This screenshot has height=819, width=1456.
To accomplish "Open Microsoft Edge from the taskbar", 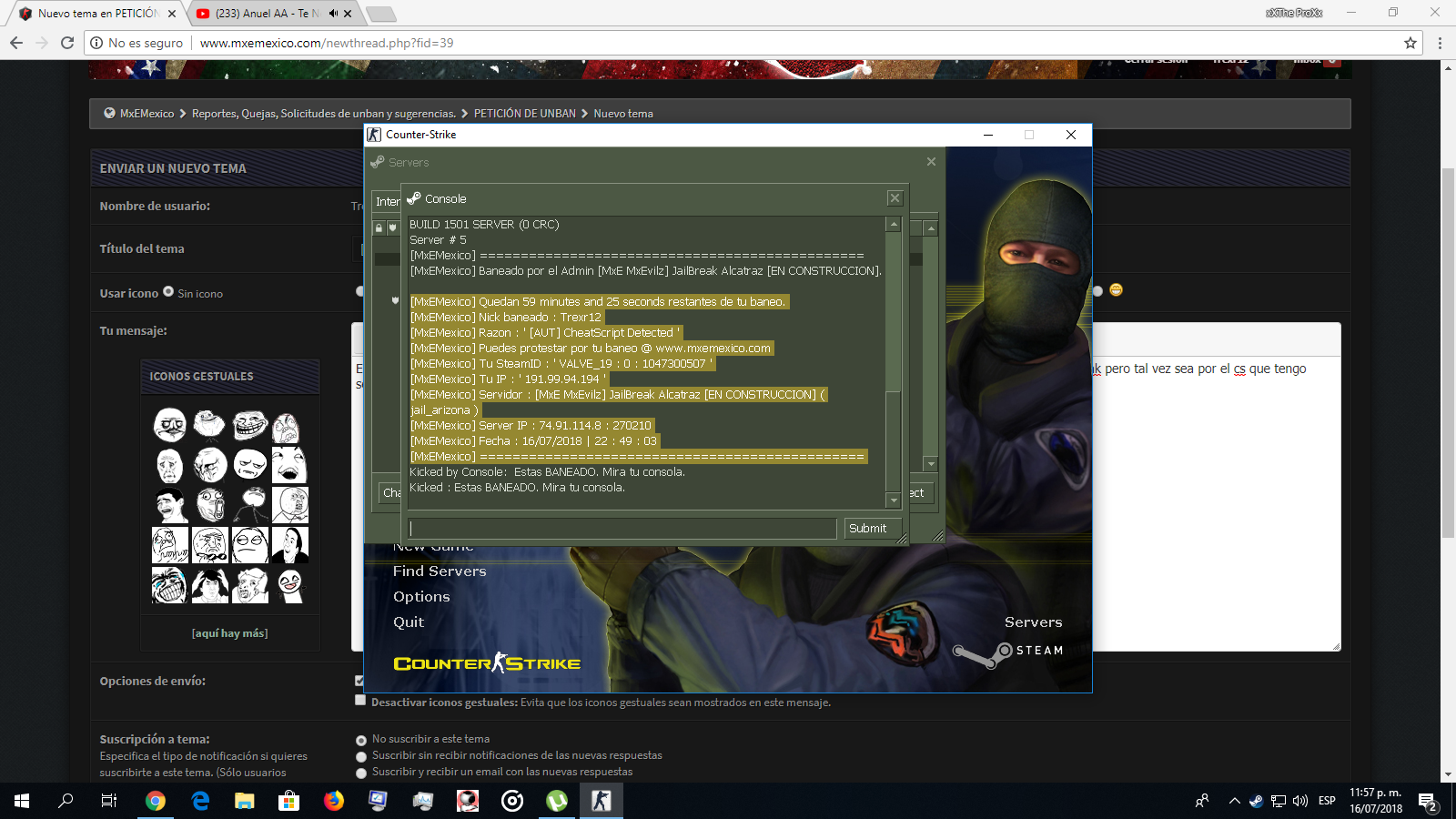I will [x=200, y=801].
